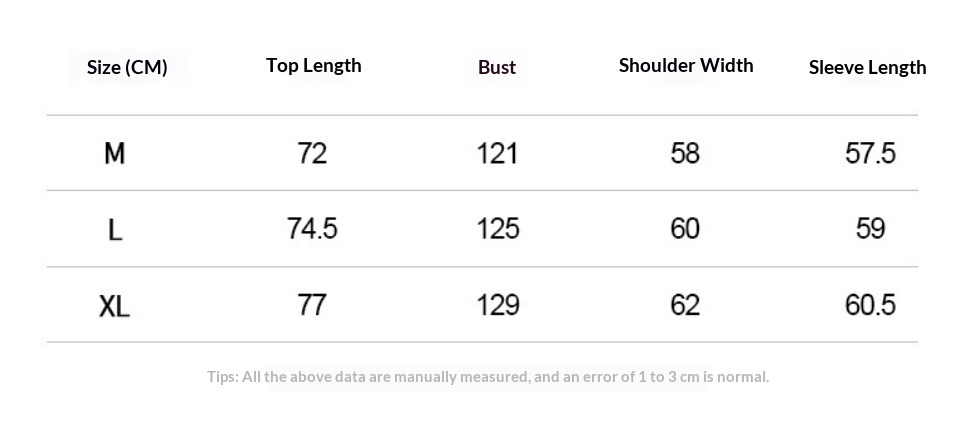The image size is (959, 422).
Task: Select the top length value 74.5
Action: tap(312, 229)
